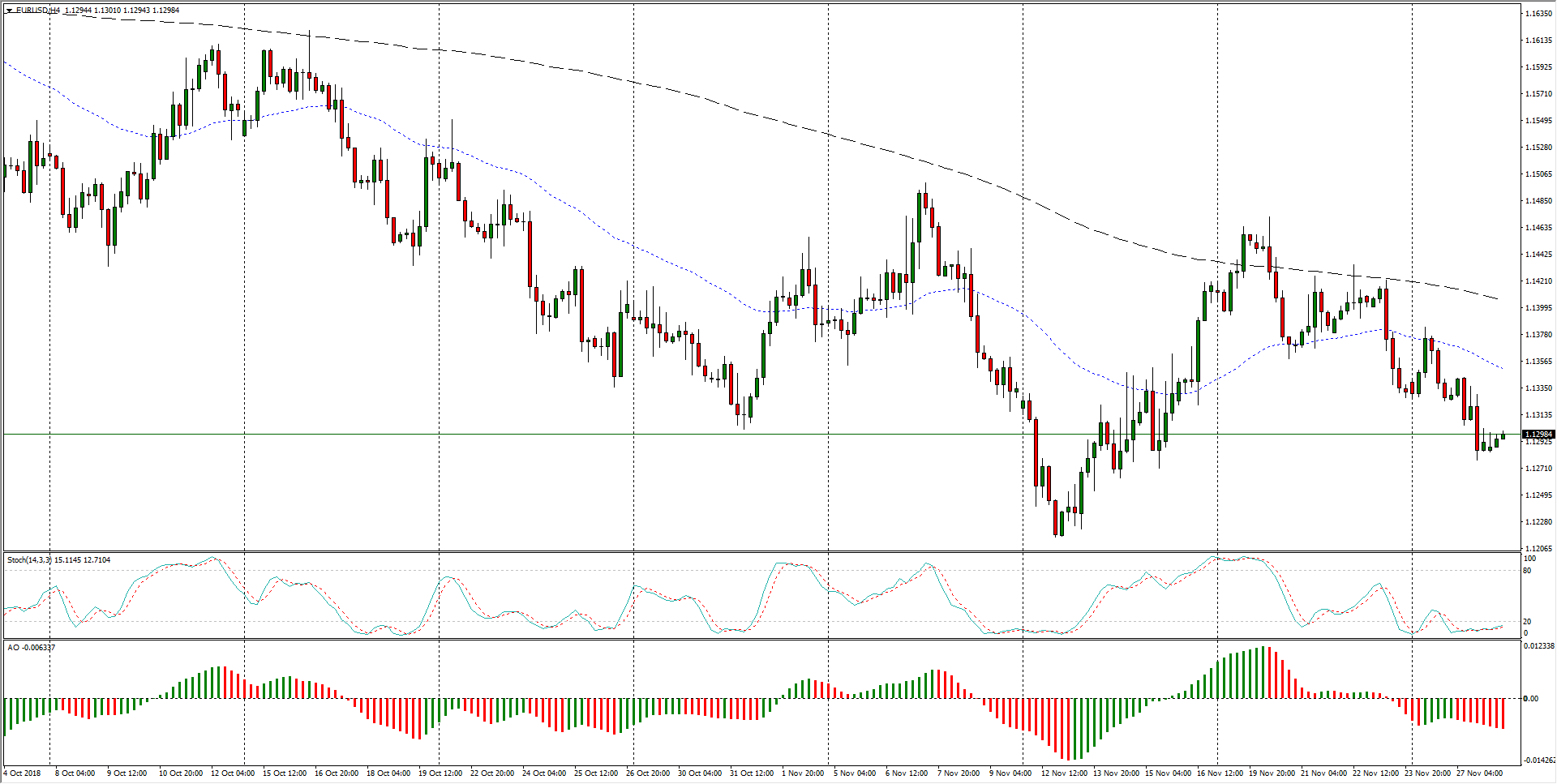Click the 1.15710 price scale label
The width and height of the screenshot is (1557, 784).
(x=1538, y=94)
